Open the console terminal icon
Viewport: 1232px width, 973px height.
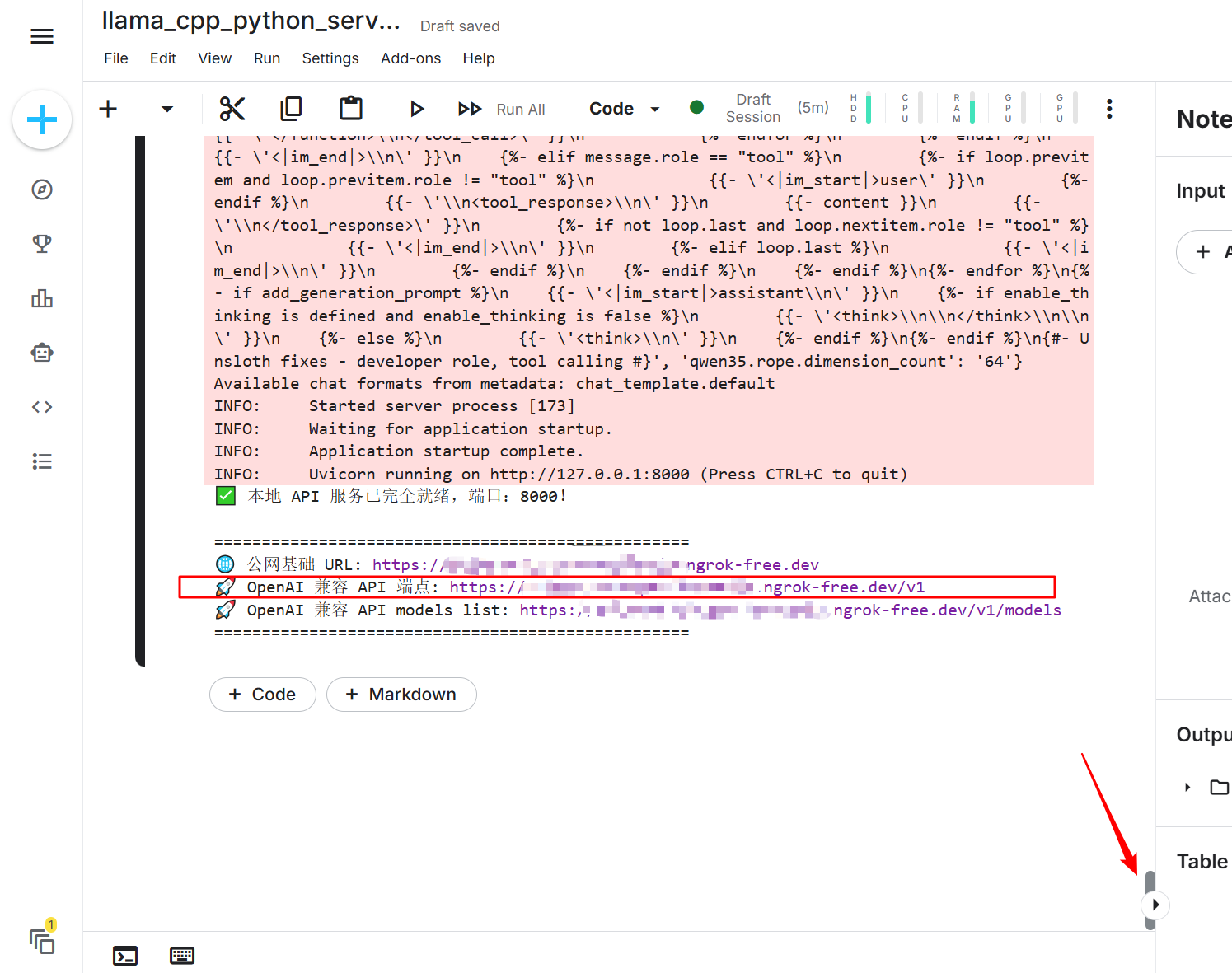click(x=125, y=956)
